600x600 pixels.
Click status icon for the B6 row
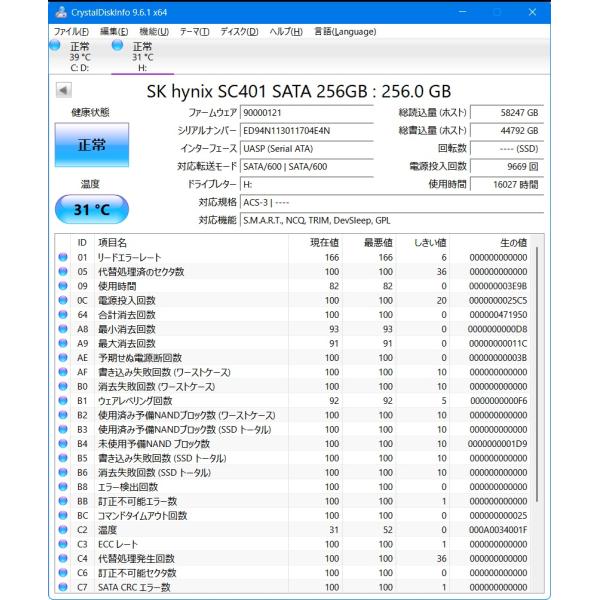point(63,473)
